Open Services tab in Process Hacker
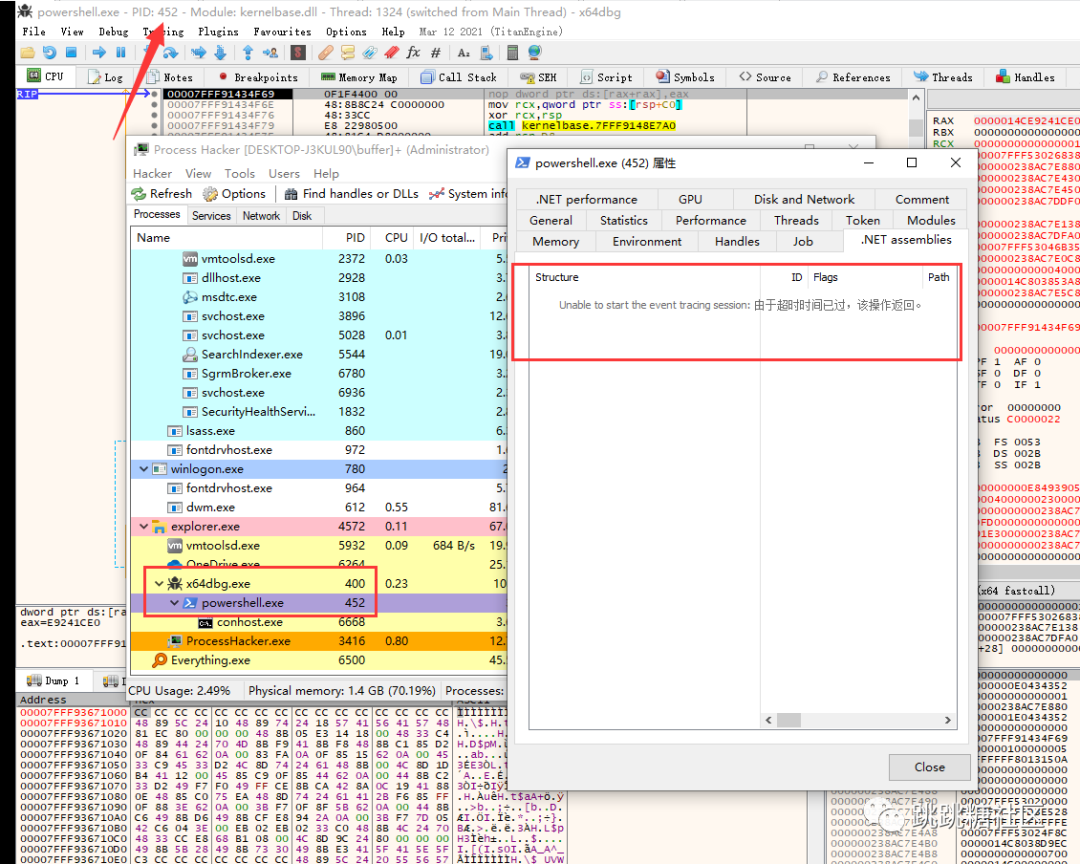This screenshot has height=864, width=1080. tap(211, 216)
